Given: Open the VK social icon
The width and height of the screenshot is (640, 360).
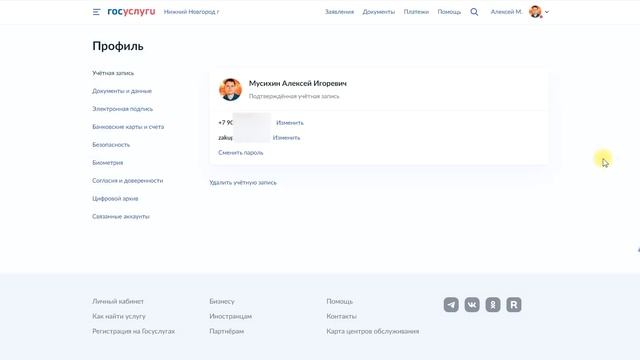Looking at the screenshot, I should coord(472,305).
